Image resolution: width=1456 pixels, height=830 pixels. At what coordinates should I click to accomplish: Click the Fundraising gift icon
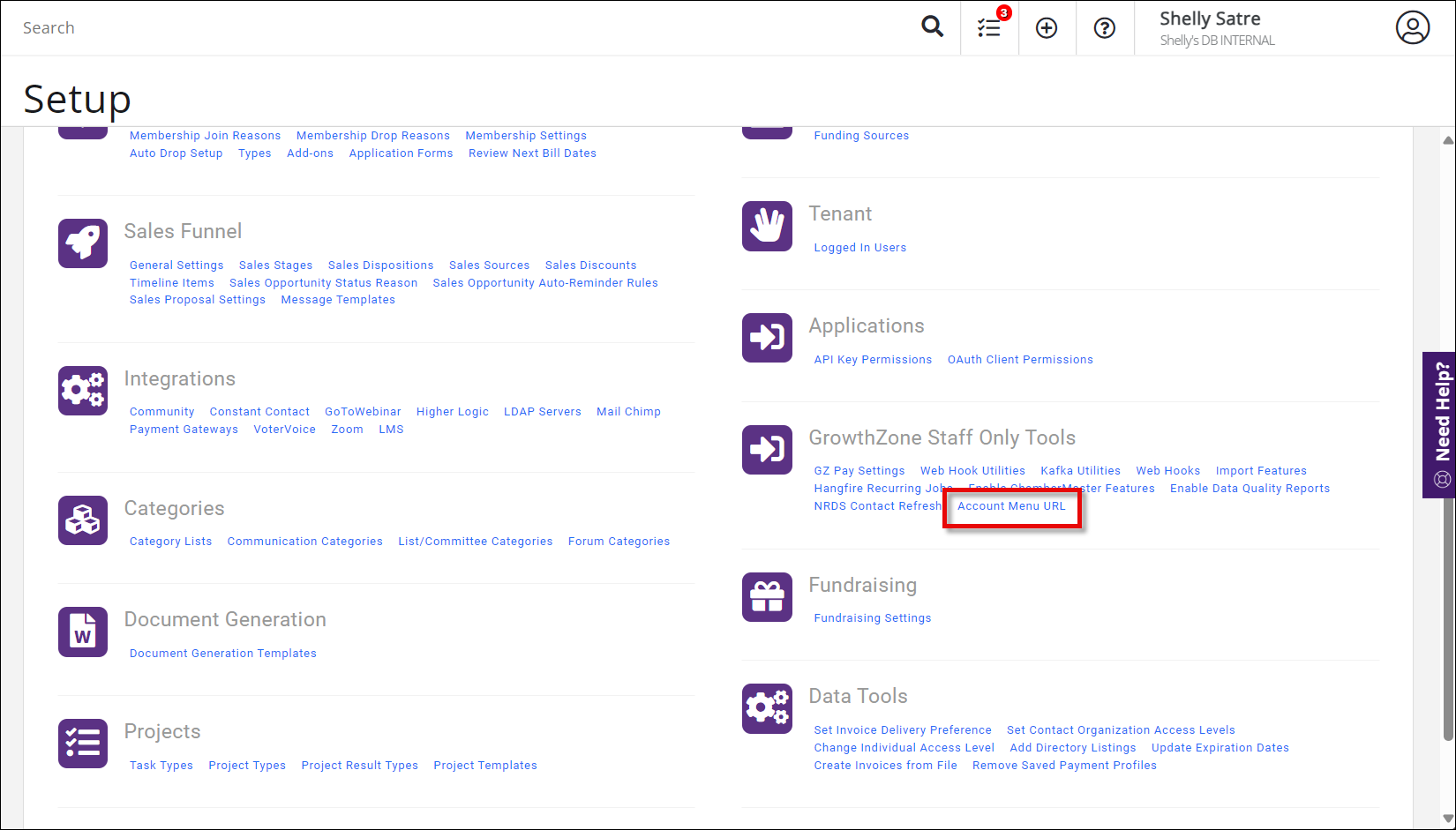[x=767, y=597]
